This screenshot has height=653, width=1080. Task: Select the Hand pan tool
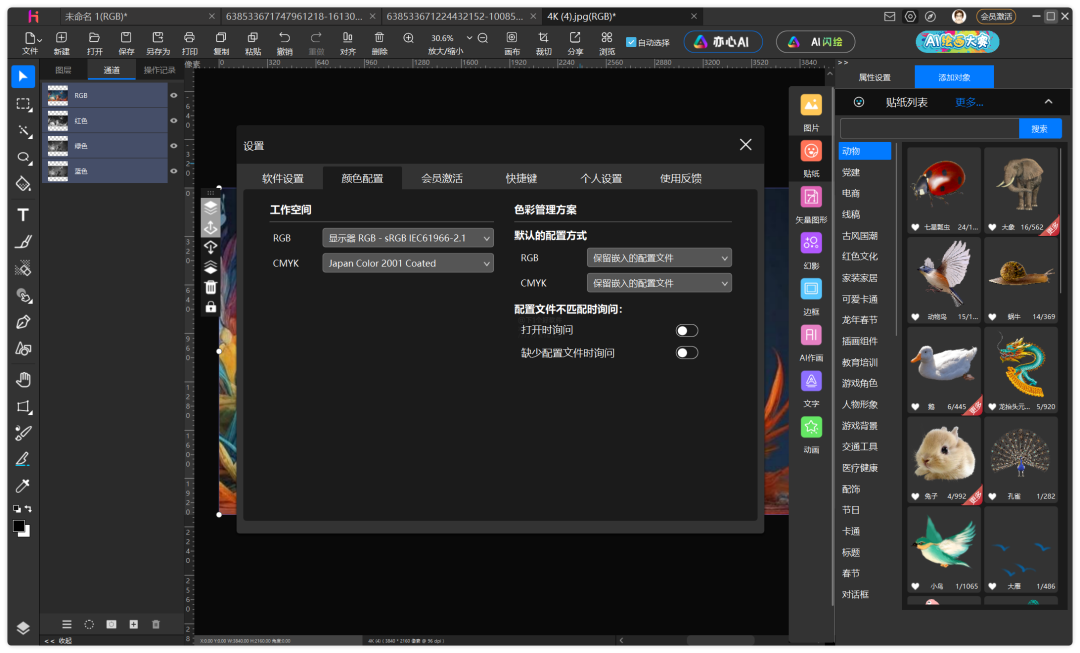(x=23, y=380)
